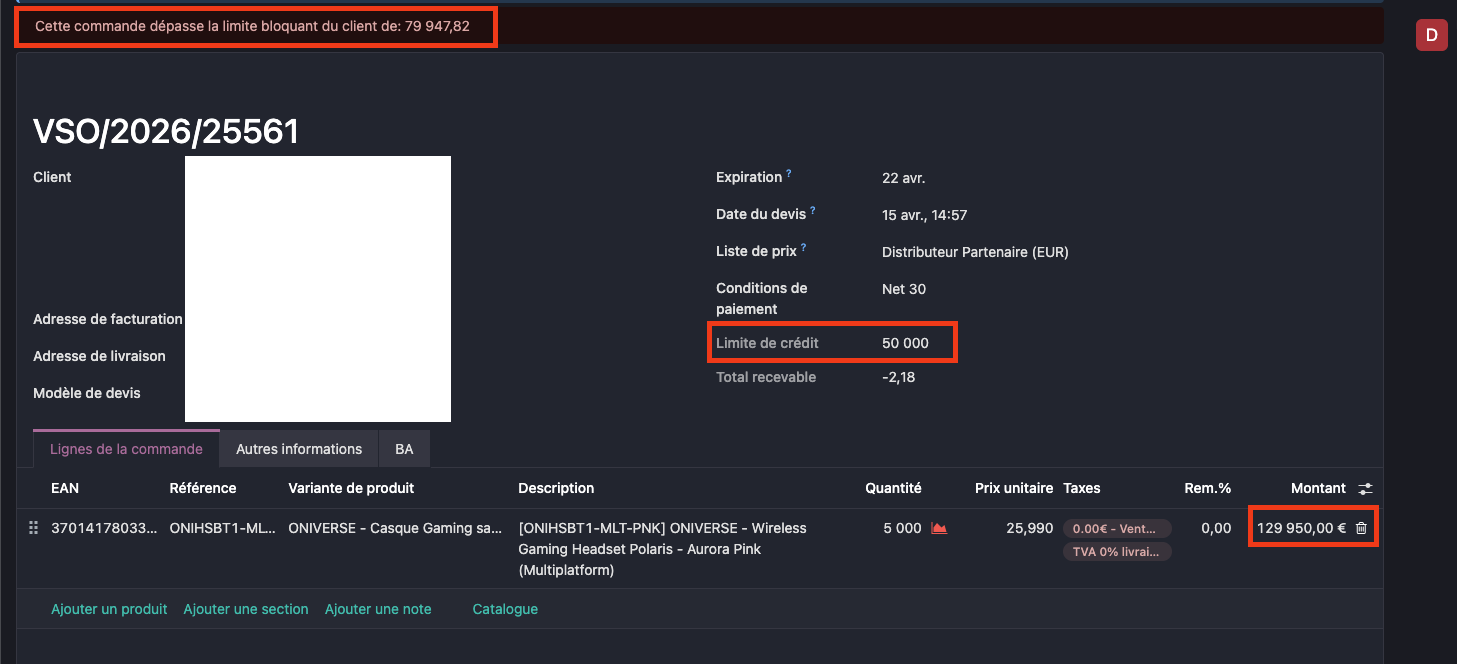Screen dimensions: 1457x664
Task: Open the column settings adjust icon
Action: pos(1365,489)
